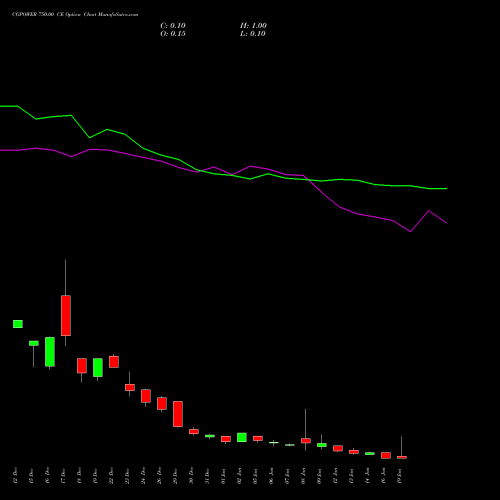Image resolution: width=500 pixels, height=500 pixels.
Task: Select the high value H: 1.00
Action: (x=253, y=26)
